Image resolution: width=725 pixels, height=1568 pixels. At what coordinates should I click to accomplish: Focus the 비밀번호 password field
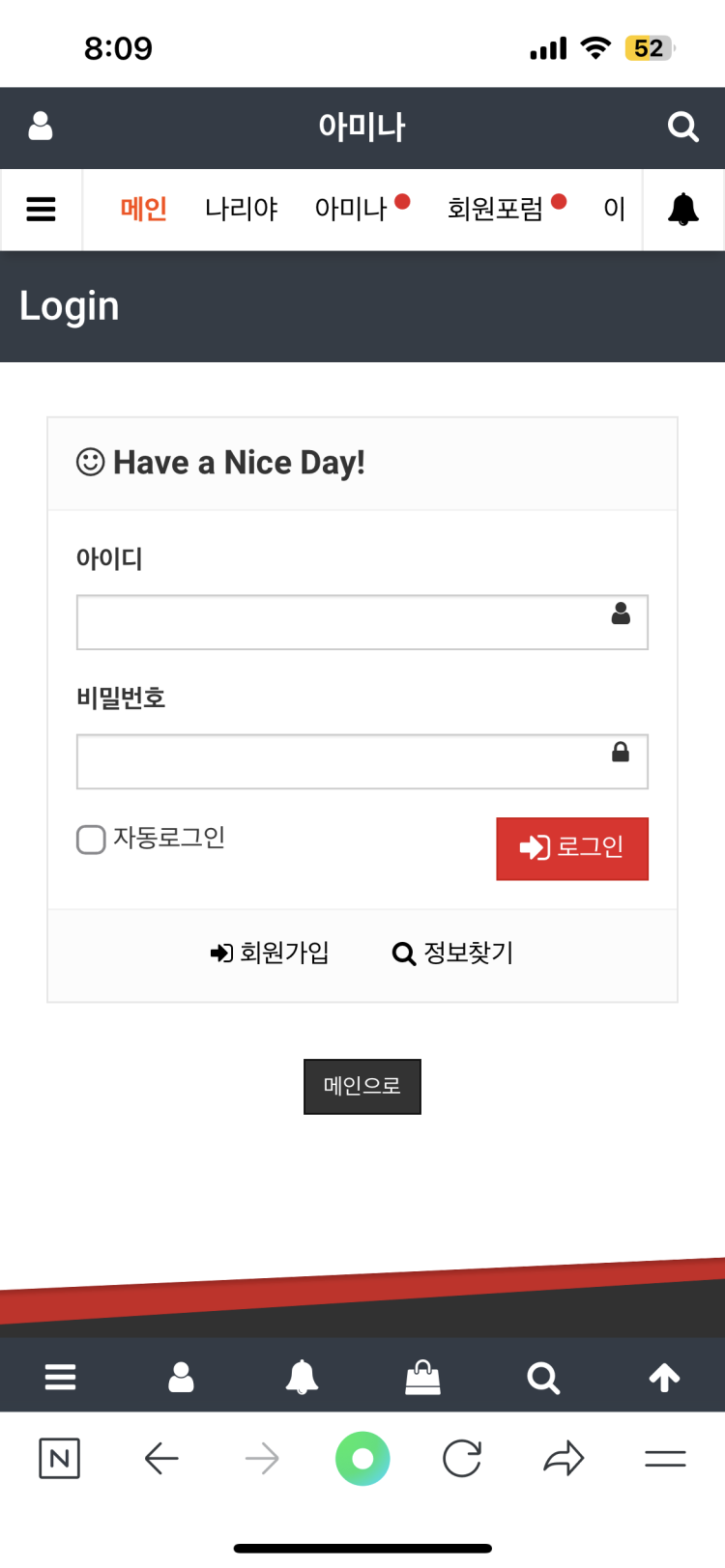point(343,761)
